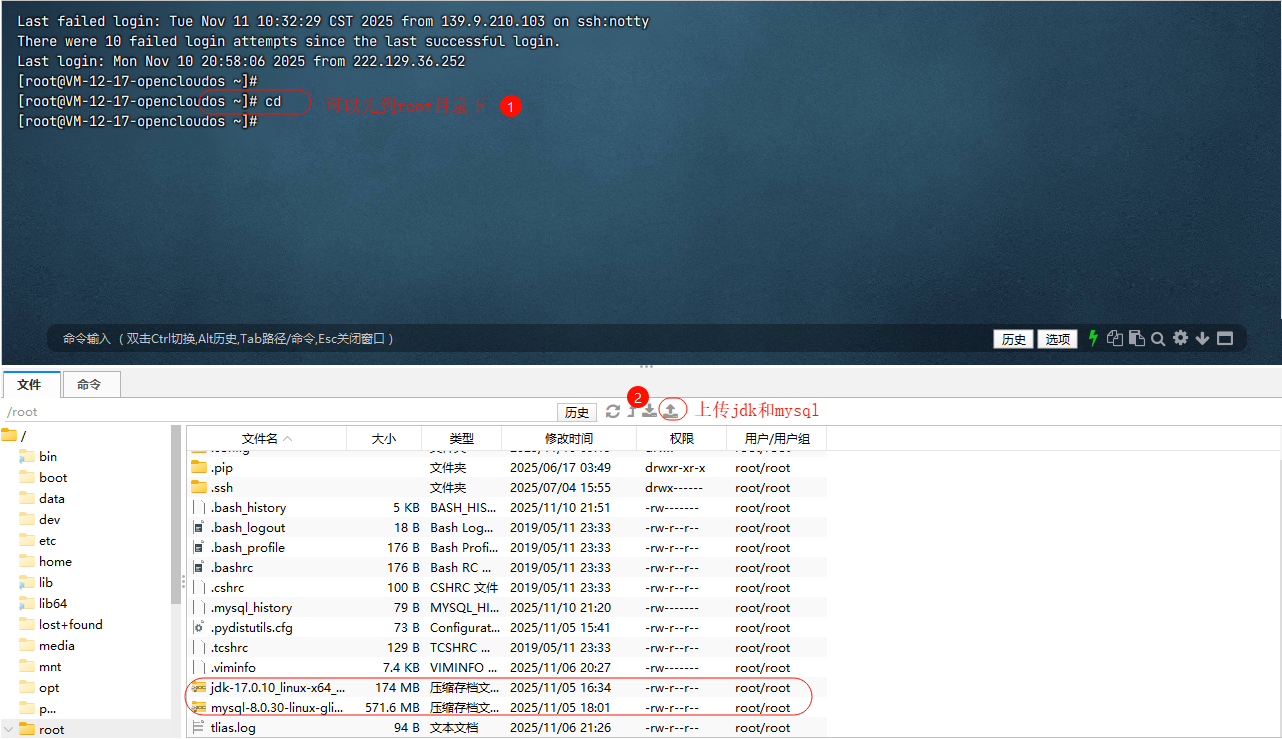This screenshot has height=739, width=1282.
Task: Open 历史 in the terminal command bar
Action: click(1014, 339)
